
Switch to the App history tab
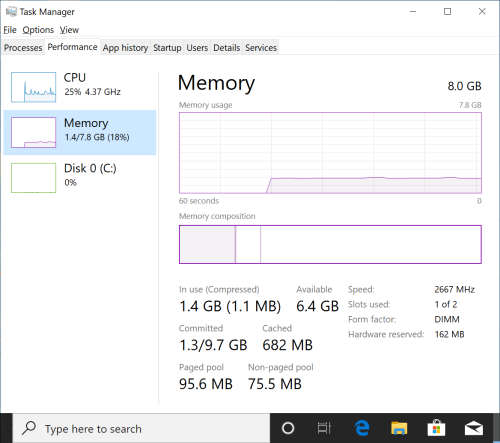(125, 48)
